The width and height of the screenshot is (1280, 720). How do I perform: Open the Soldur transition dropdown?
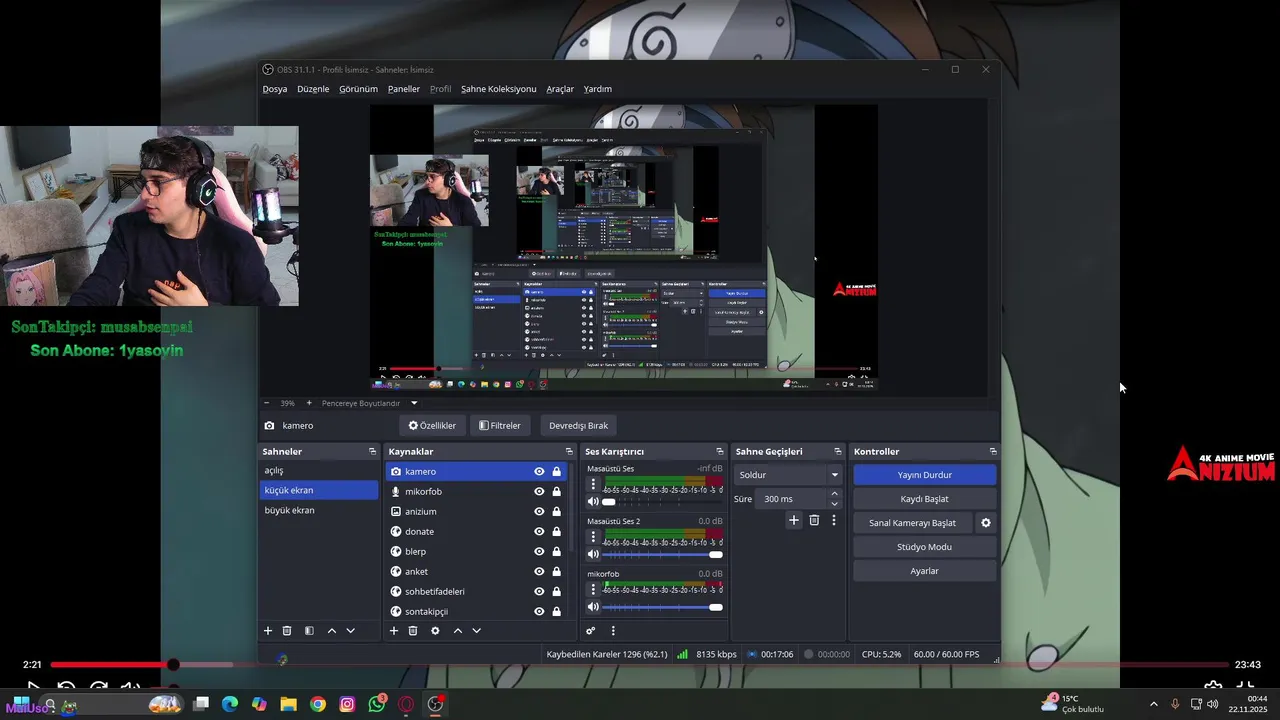tap(788, 475)
